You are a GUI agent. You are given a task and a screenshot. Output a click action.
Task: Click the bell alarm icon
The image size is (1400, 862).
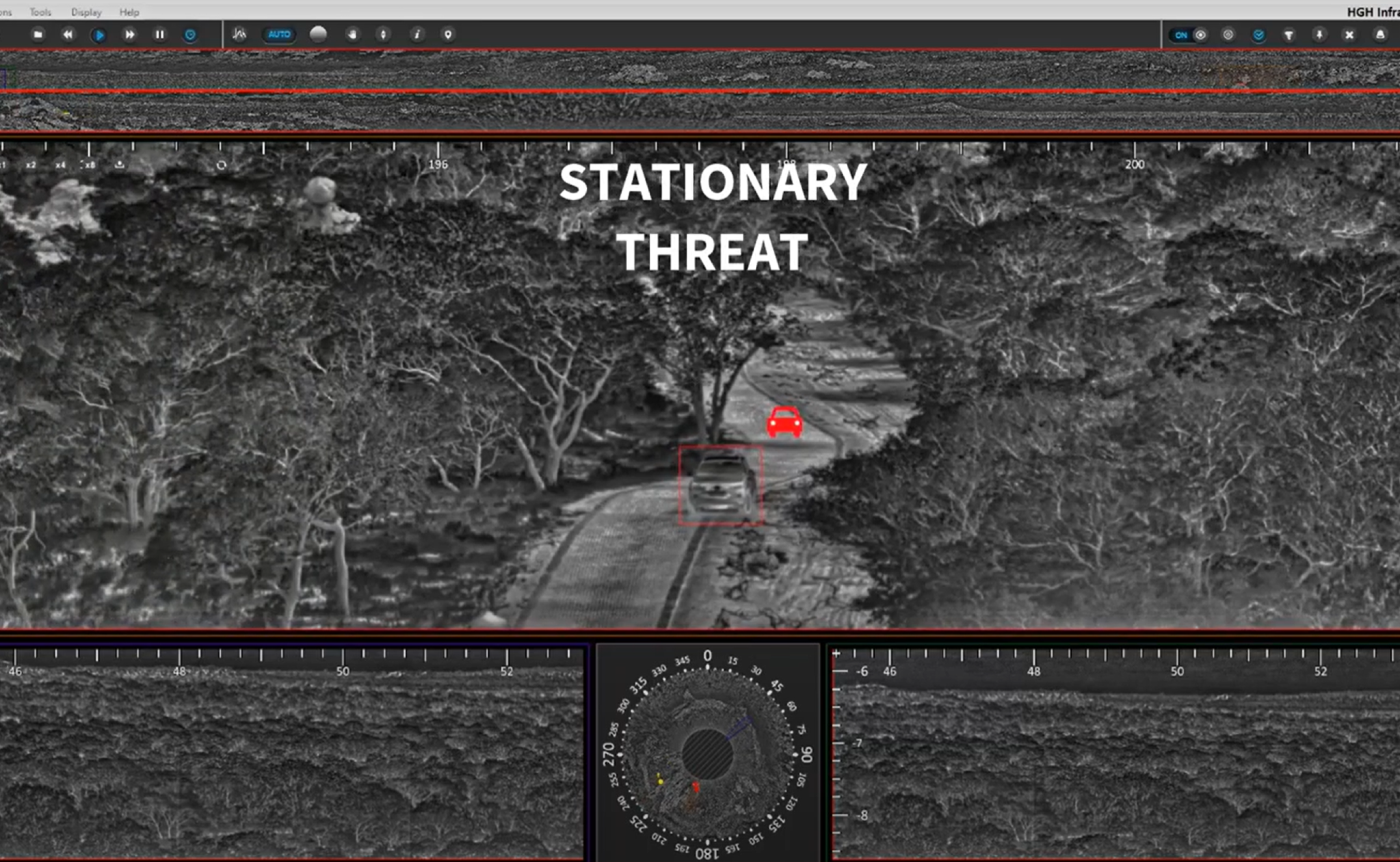[1381, 35]
